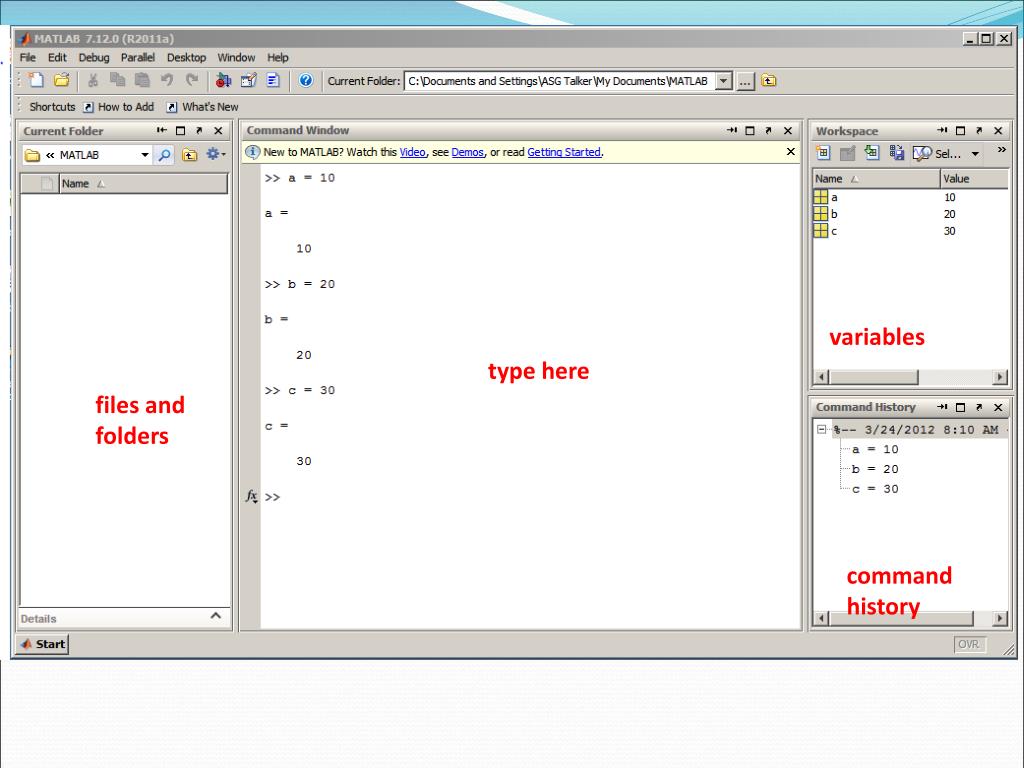Maximize the Workspace panel

[x=960, y=131]
